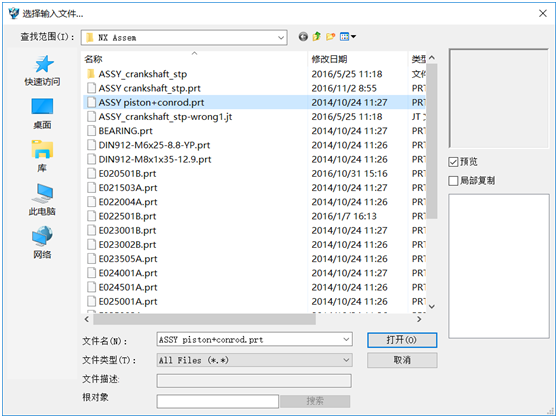This screenshot has width=558, height=418.
Task: Click the 取消 button
Action: (x=402, y=360)
